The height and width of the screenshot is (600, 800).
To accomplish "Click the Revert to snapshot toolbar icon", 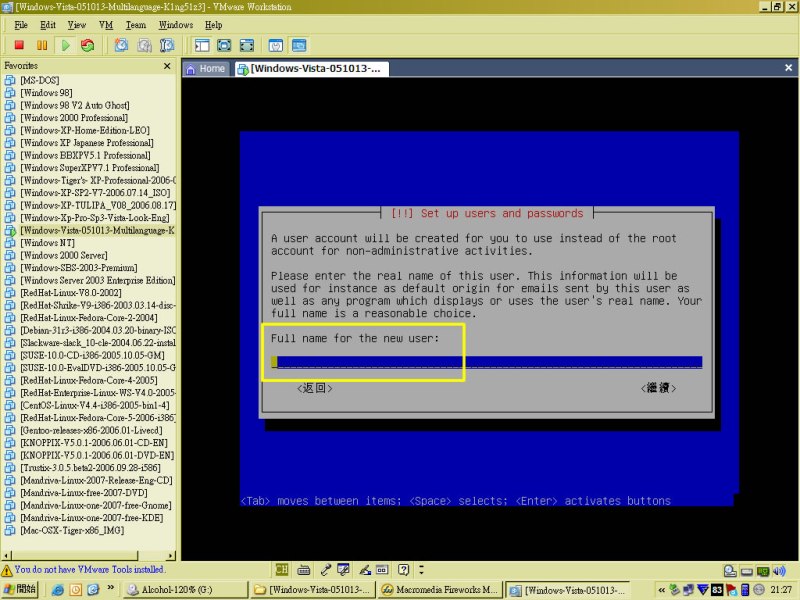I will [144, 45].
